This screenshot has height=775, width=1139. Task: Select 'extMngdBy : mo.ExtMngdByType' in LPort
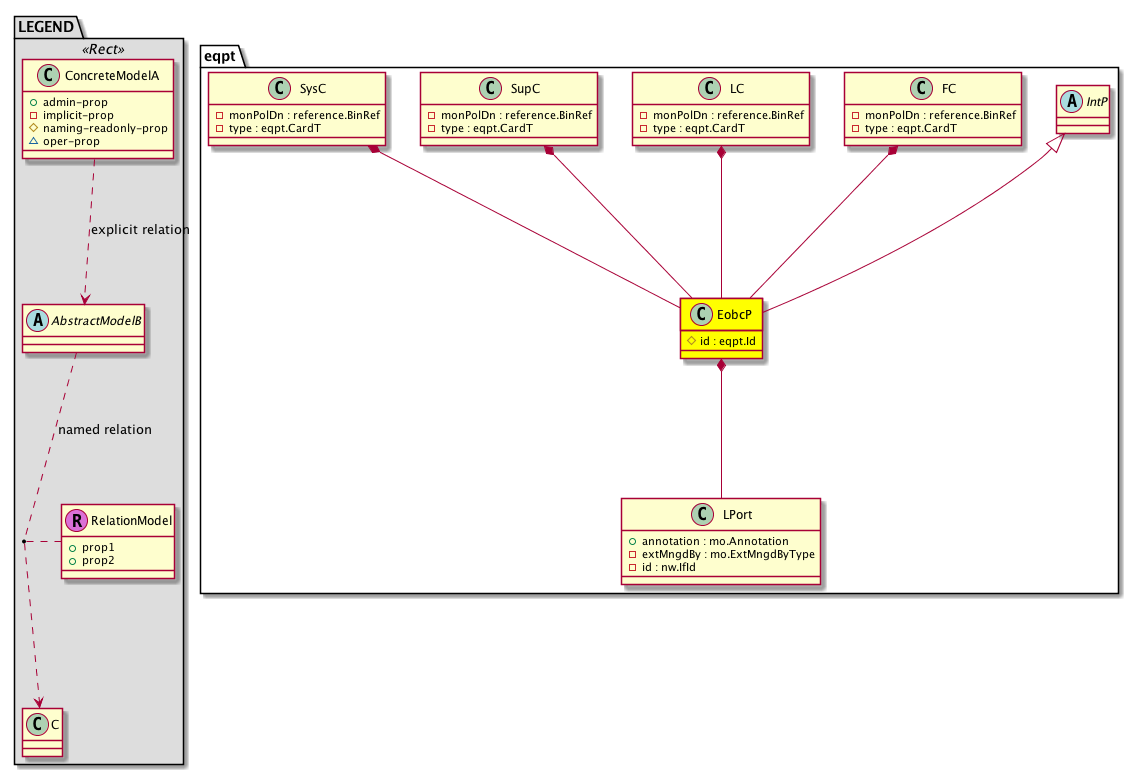(721, 554)
